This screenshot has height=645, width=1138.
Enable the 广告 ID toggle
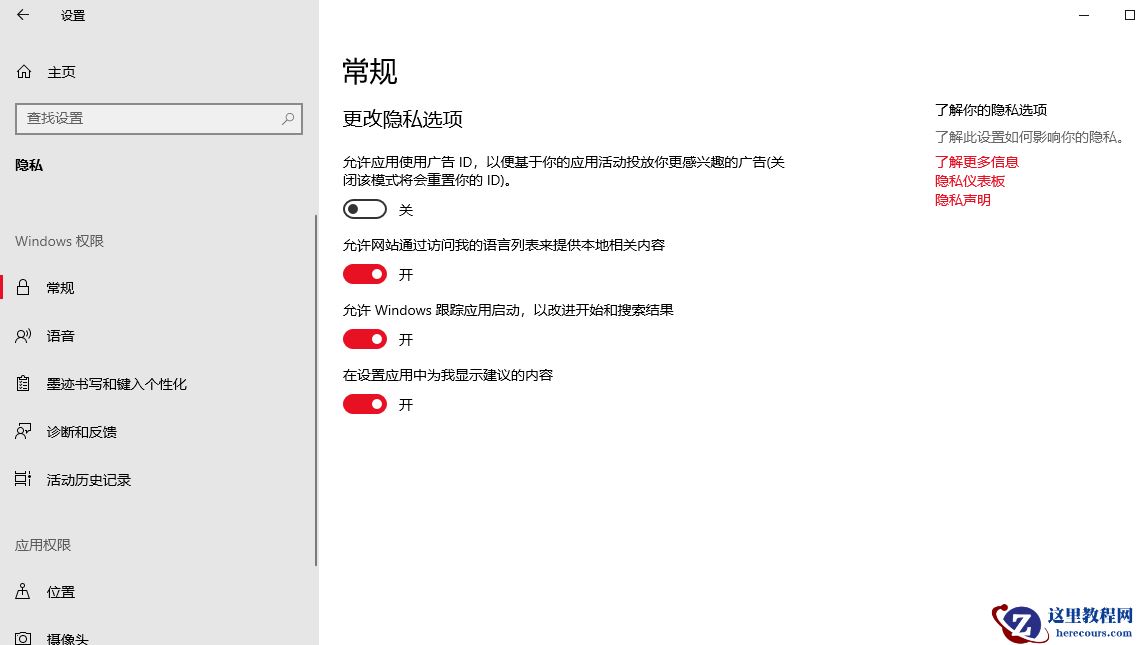[x=364, y=208]
